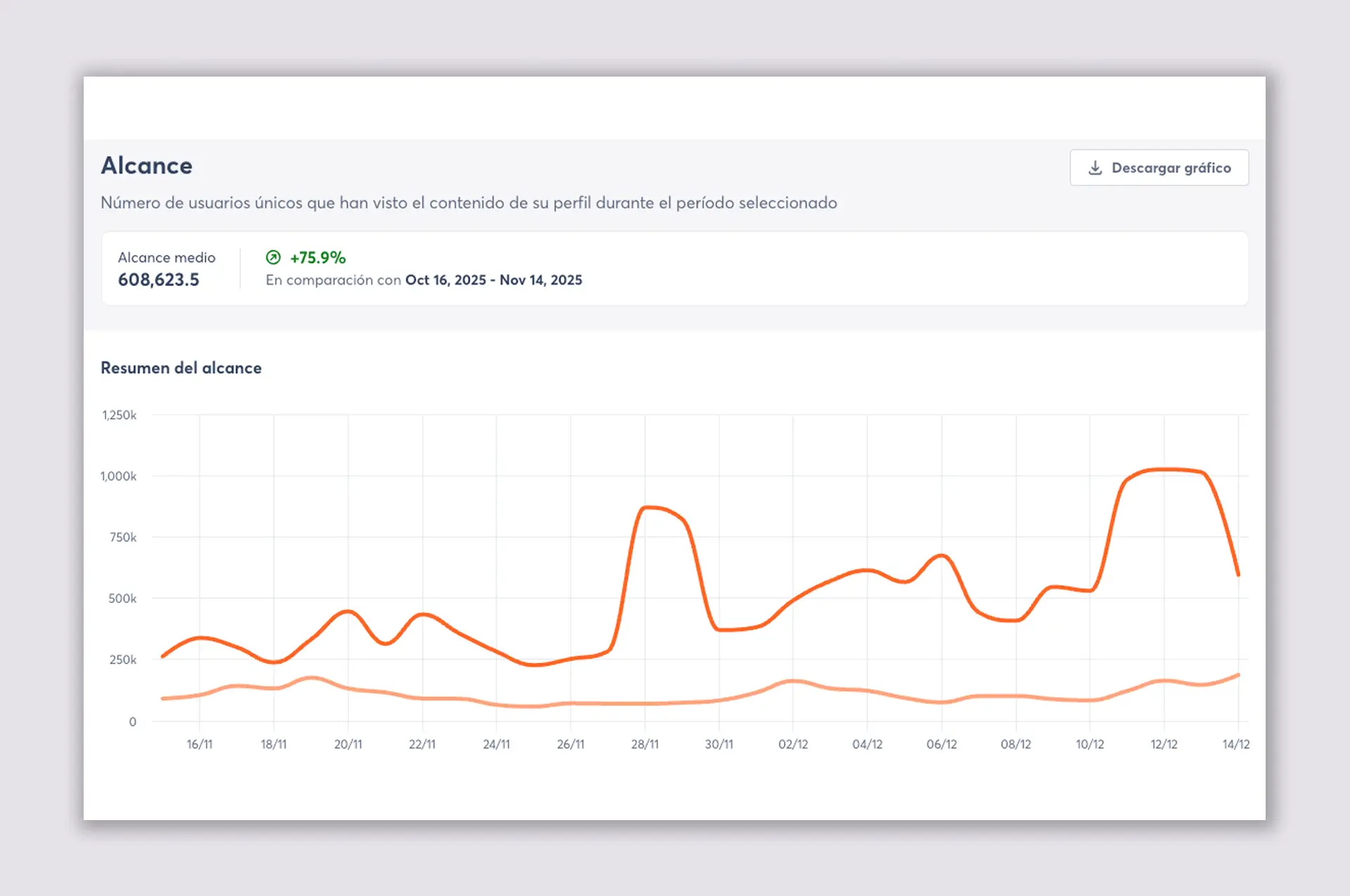Click the green upward trend icon

point(273,257)
